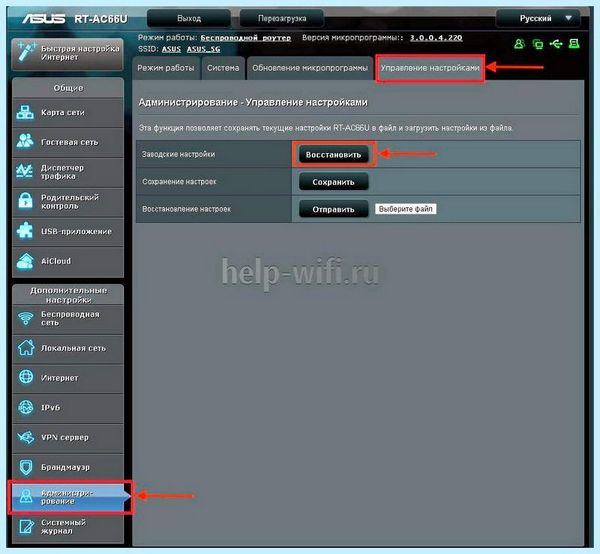Click the Quick Internet Setup wand icon

26,52
